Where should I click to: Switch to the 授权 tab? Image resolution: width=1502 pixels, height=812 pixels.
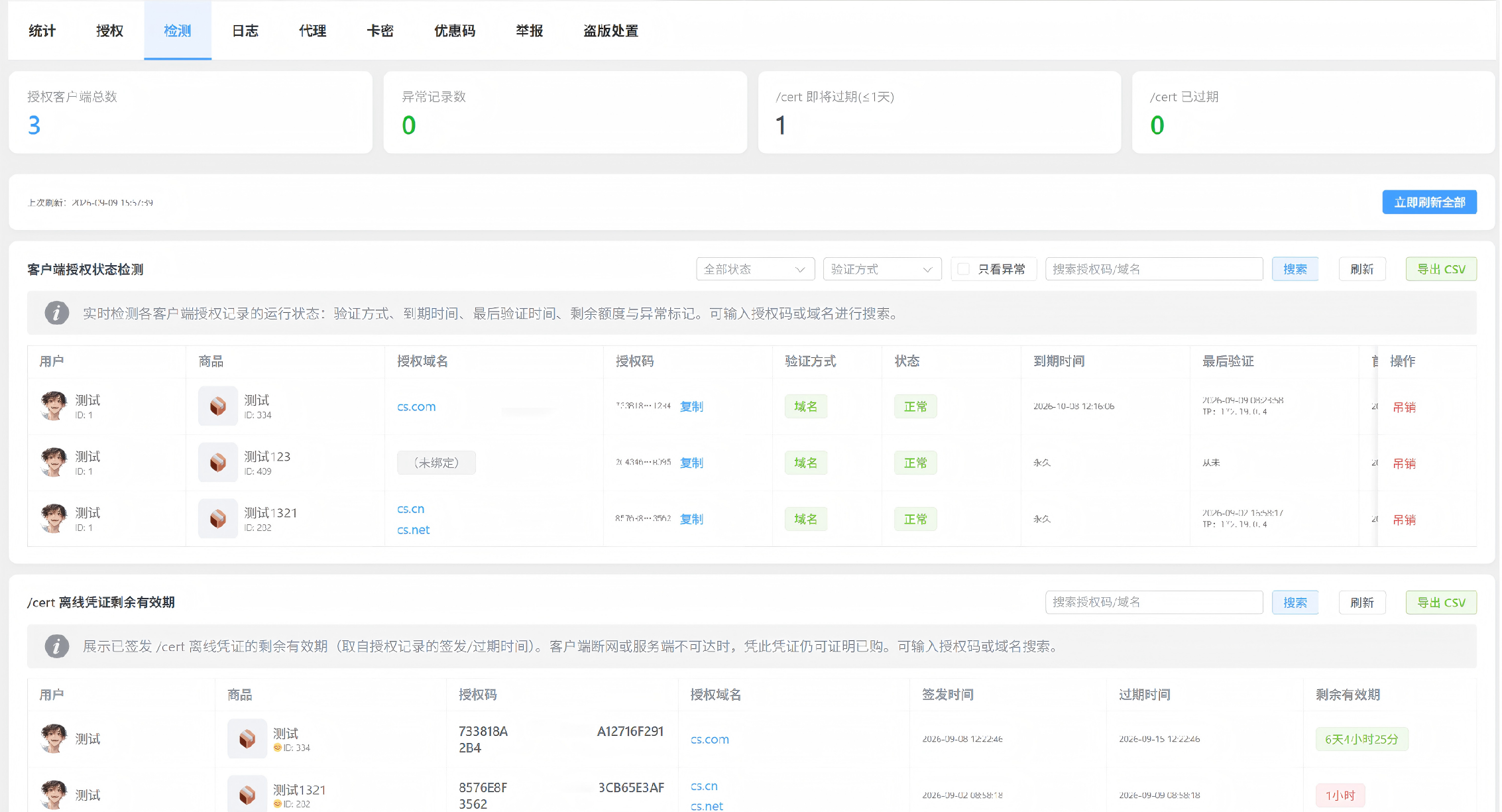(109, 30)
